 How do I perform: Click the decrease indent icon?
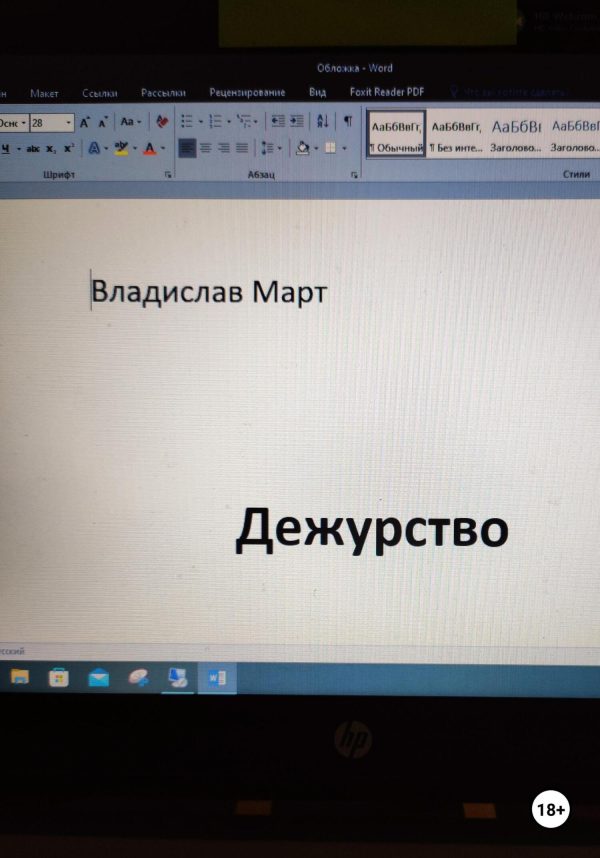[x=278, y=121]
